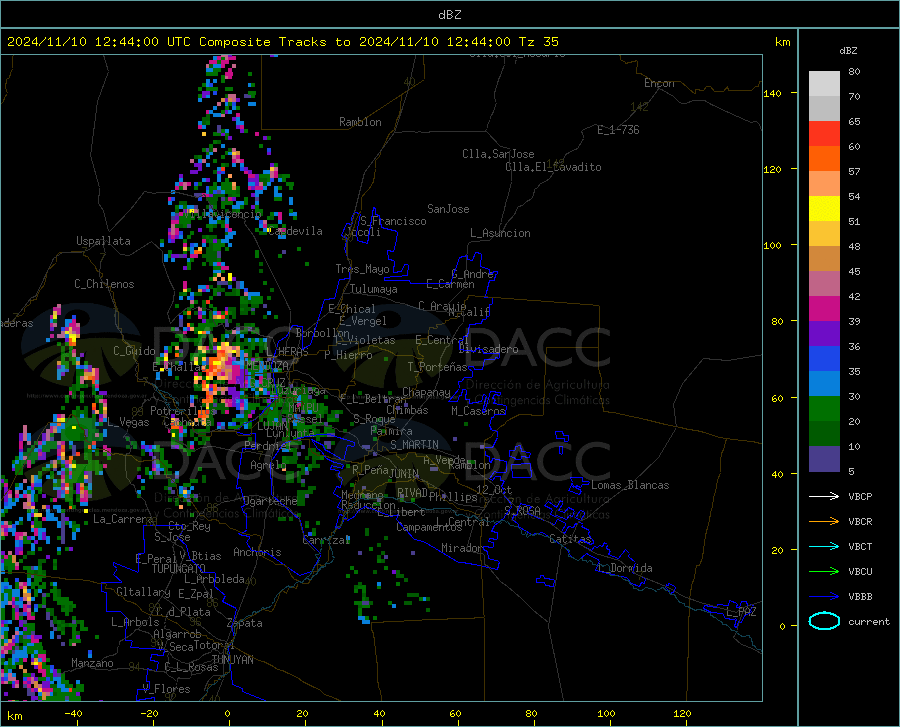The image size is (900, 727).
Task: Choose the slate 5-10 dBZ band
Action: (x=824, y=459)
